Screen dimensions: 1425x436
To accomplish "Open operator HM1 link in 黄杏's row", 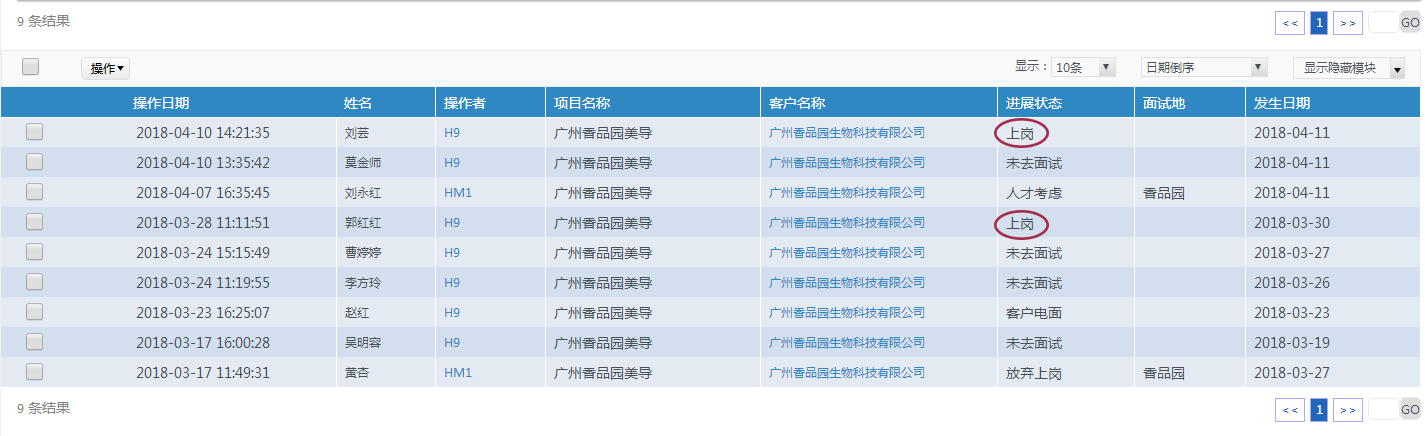I will click(458, 372).
